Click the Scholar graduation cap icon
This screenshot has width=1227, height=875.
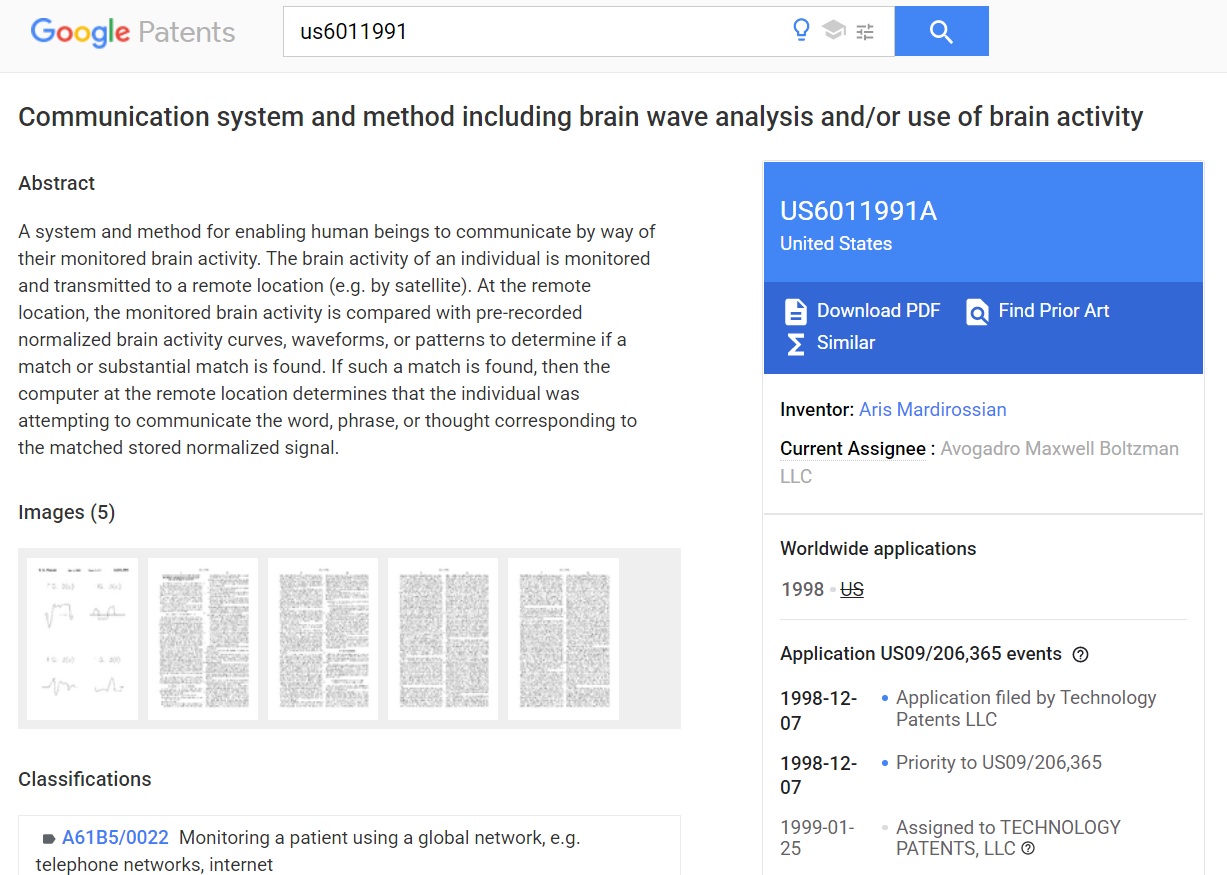coord(833,31)
